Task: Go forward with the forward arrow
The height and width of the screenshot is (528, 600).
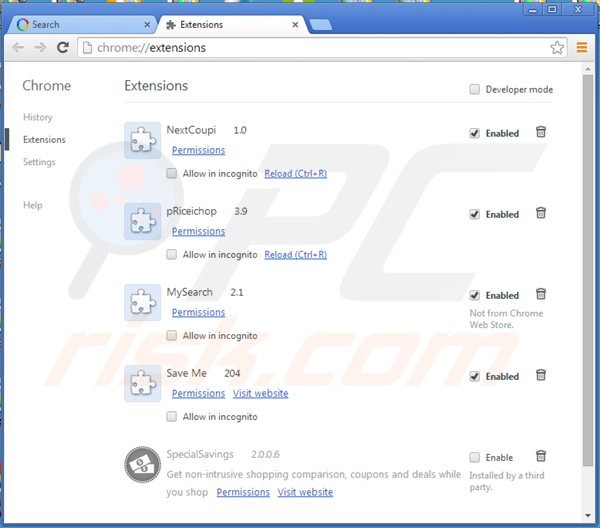Action: click(40, 47)
